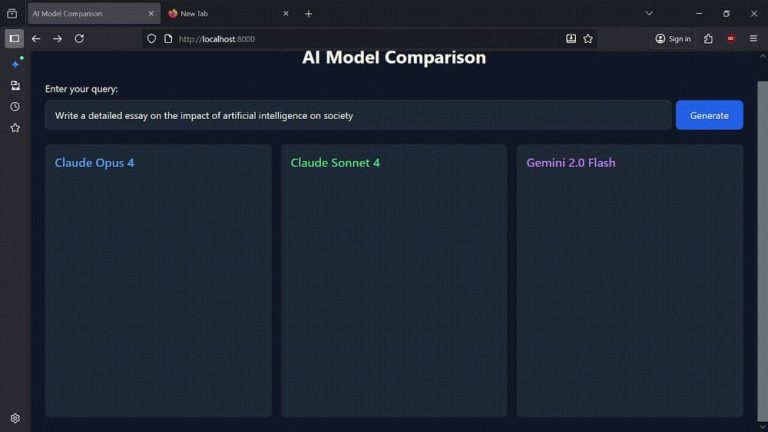Click the Sign in account button
768x432 pixels.
click(x=673, y=38)
